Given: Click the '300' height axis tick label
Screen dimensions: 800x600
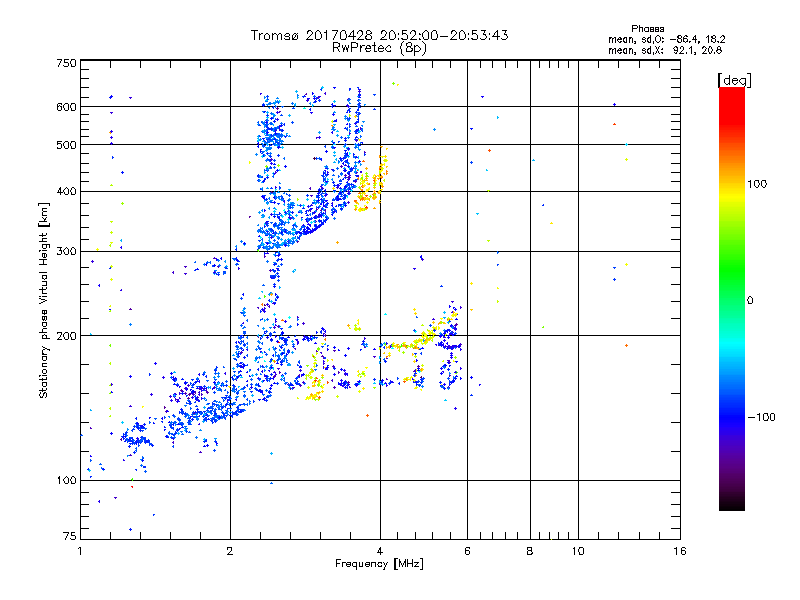Looking at the screenshot, I should (66, 251).
